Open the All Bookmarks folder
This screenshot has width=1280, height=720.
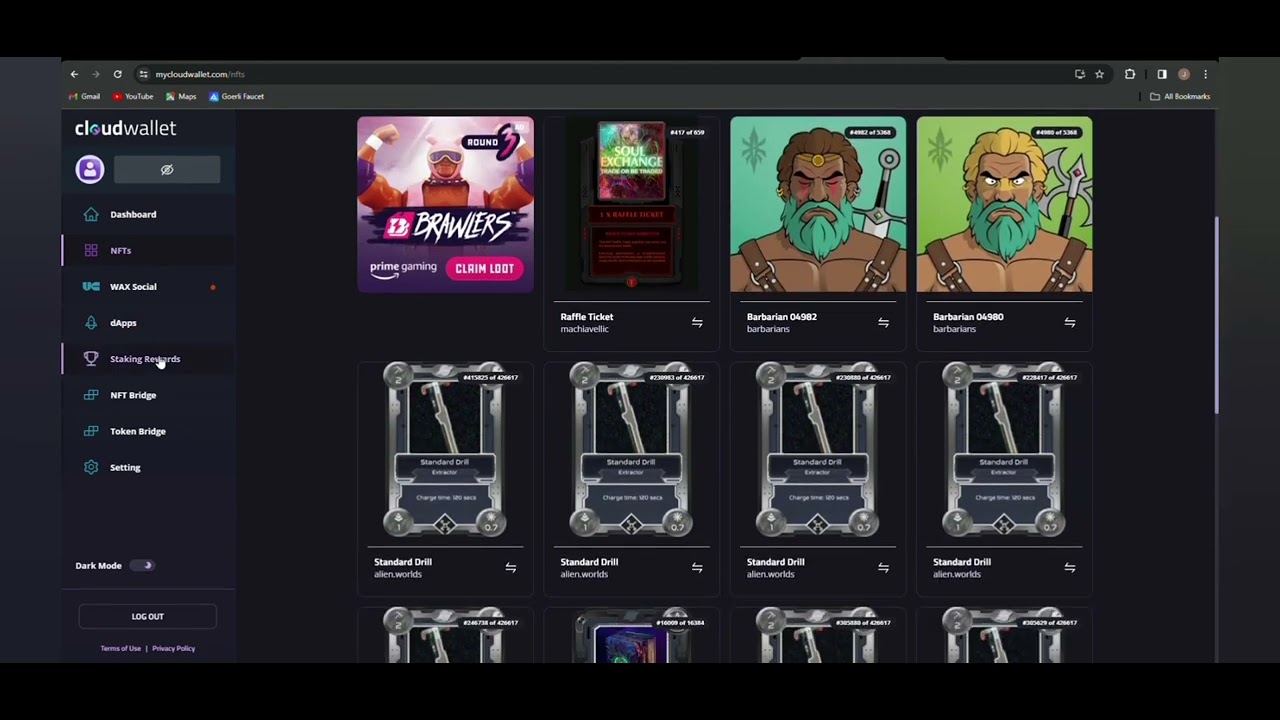[x=1180, y=97]
